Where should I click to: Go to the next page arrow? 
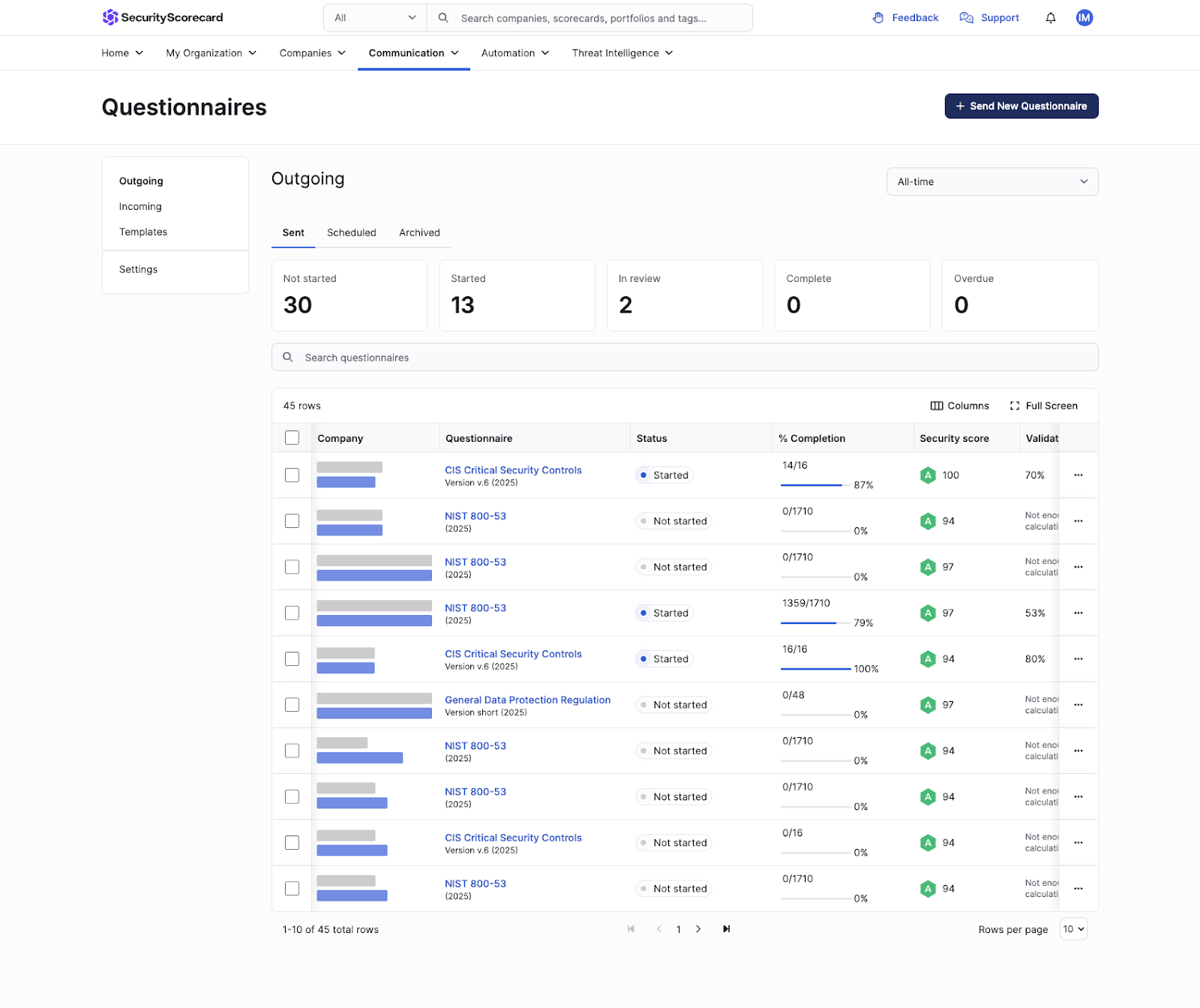698,929
